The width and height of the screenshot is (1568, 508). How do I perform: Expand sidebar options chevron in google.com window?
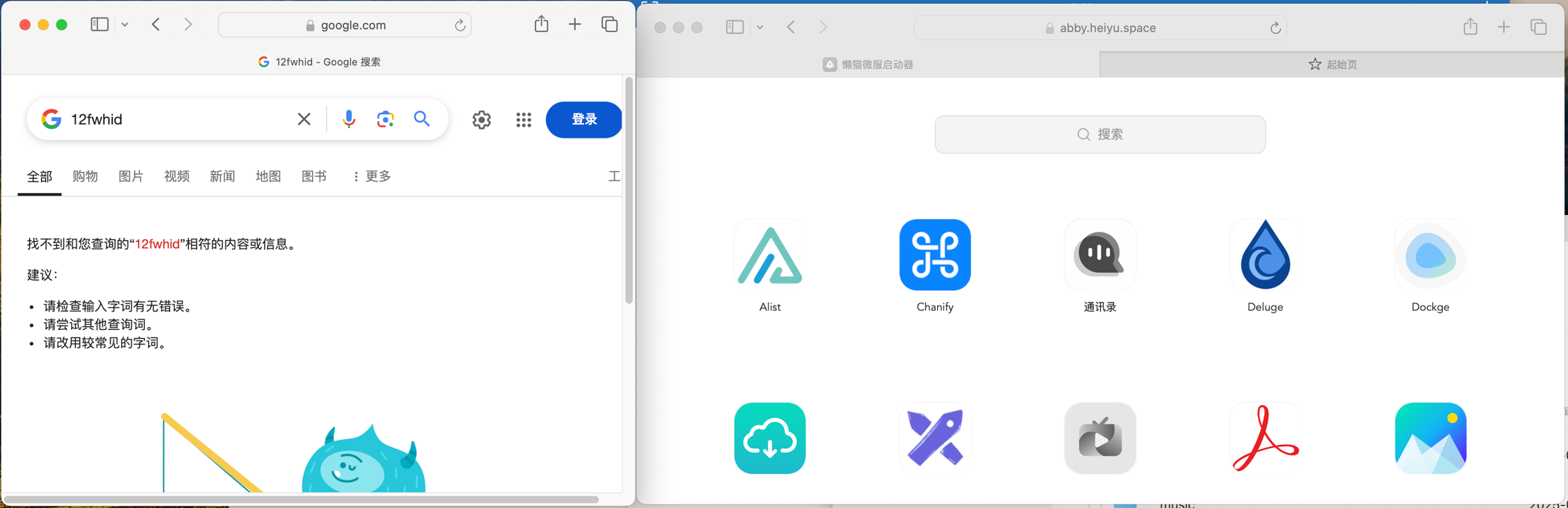pos(125,24)
